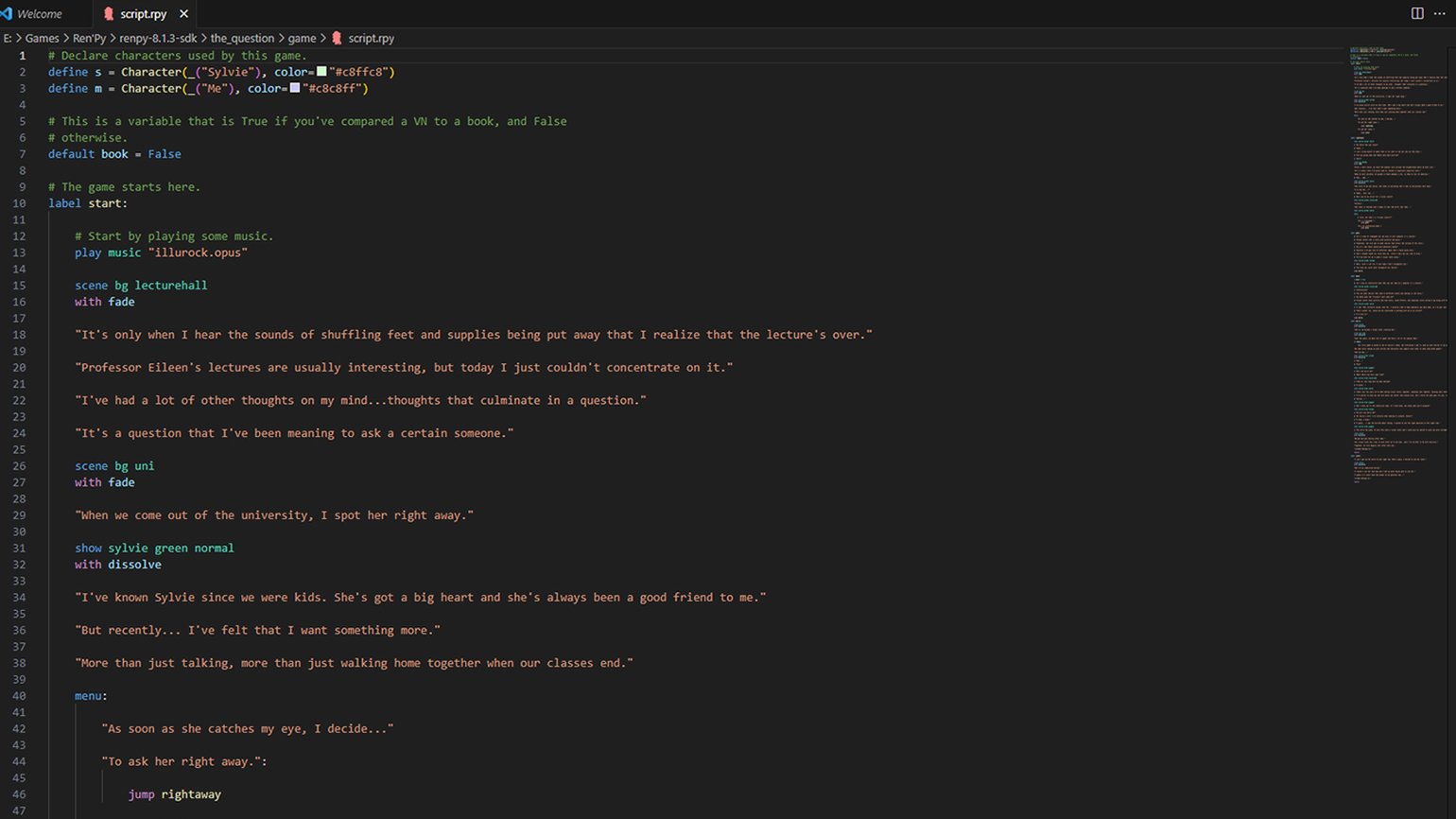
Task: Click the E: drive breadcrumb
Action: (8, 39)
